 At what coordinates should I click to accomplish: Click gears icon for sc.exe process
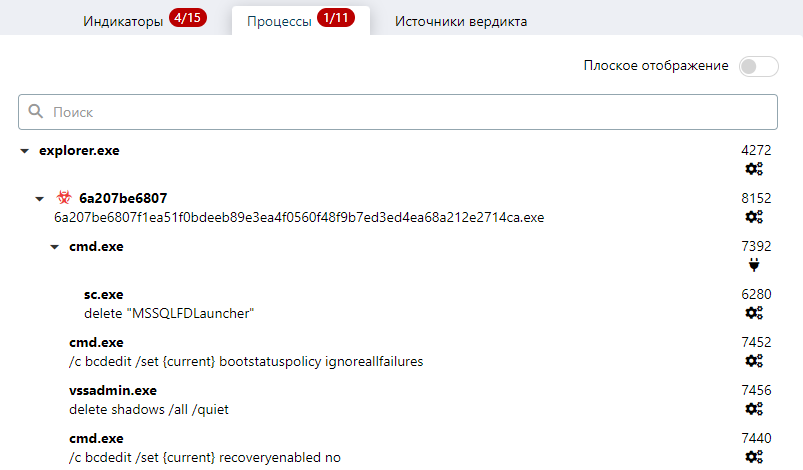(754, 313)
